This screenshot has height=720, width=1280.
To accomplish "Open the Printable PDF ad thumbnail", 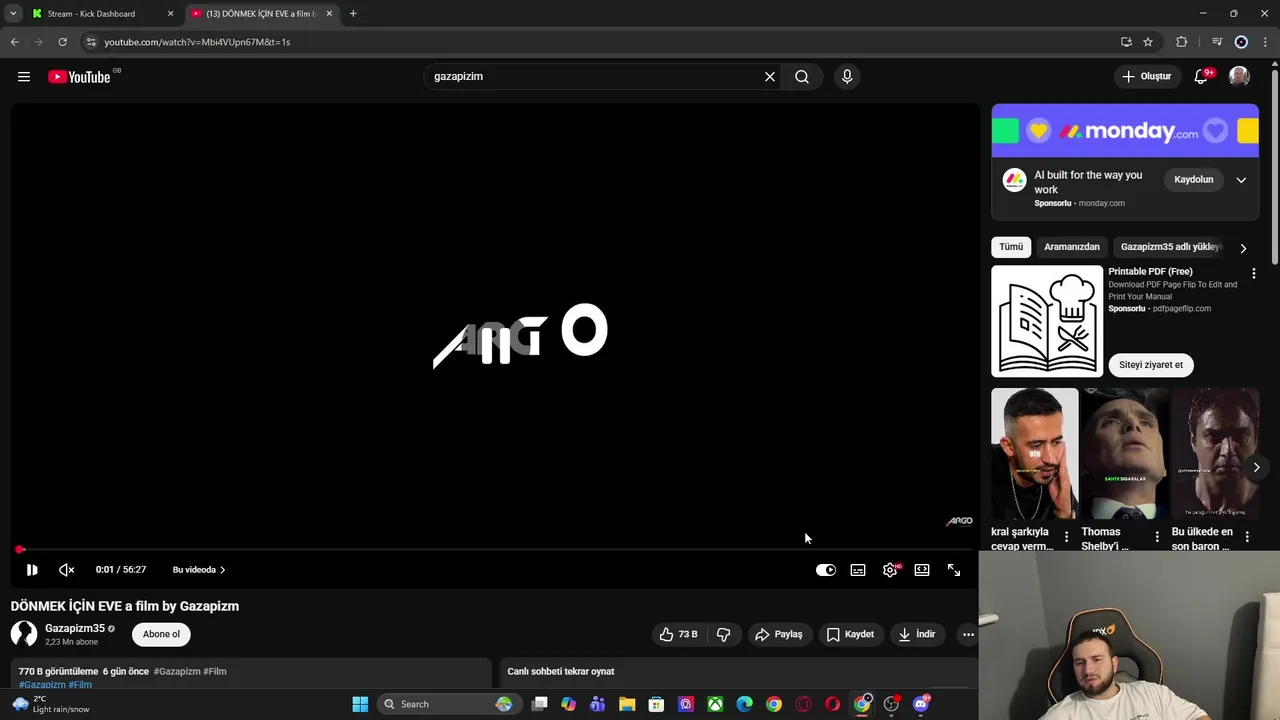I will [x=1047, y=321].
